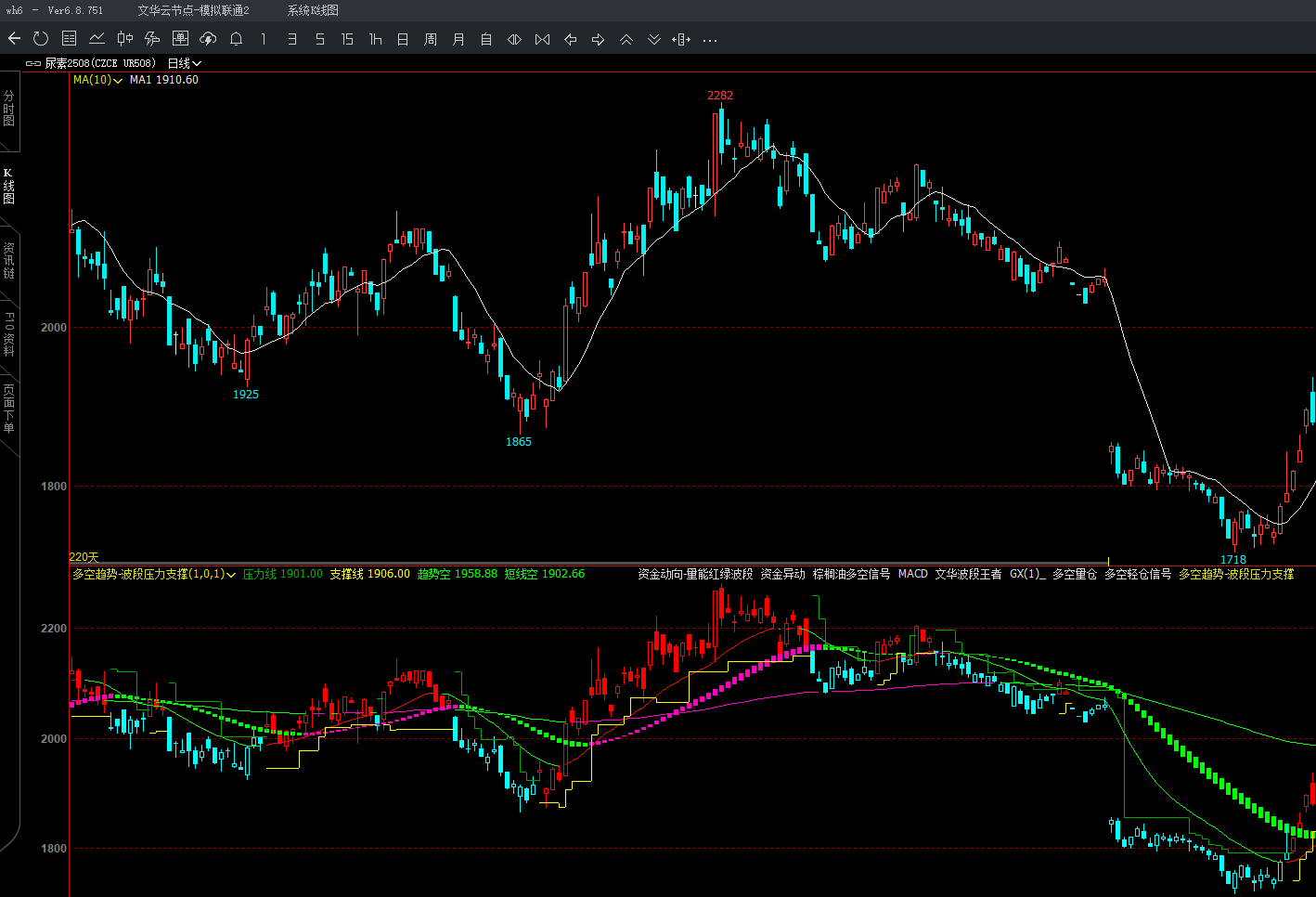Expand the 多空趋势-波段压力支撑(1,0,1) indicator dropdown
The width and height of the screenshot is (1316, 897).
point(154,574)
